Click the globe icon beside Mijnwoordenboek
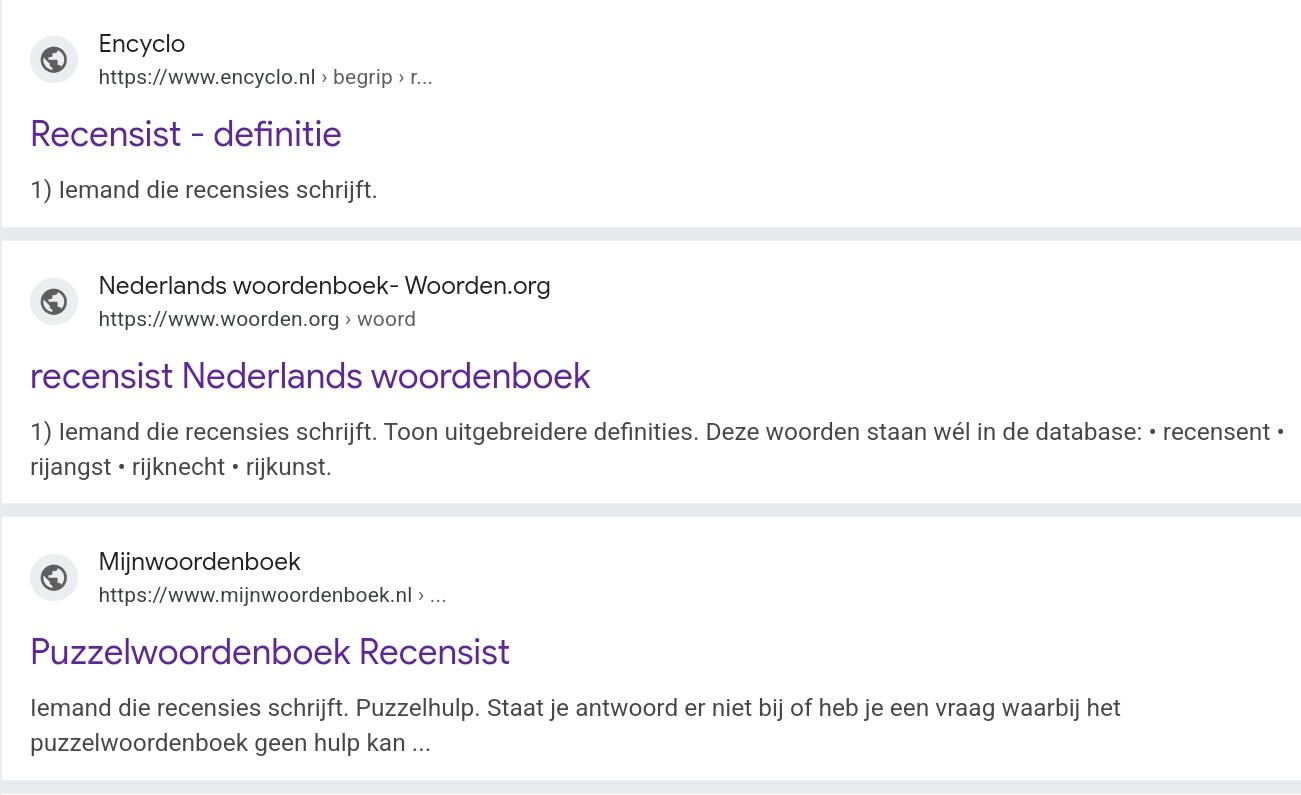 (54, 577)
